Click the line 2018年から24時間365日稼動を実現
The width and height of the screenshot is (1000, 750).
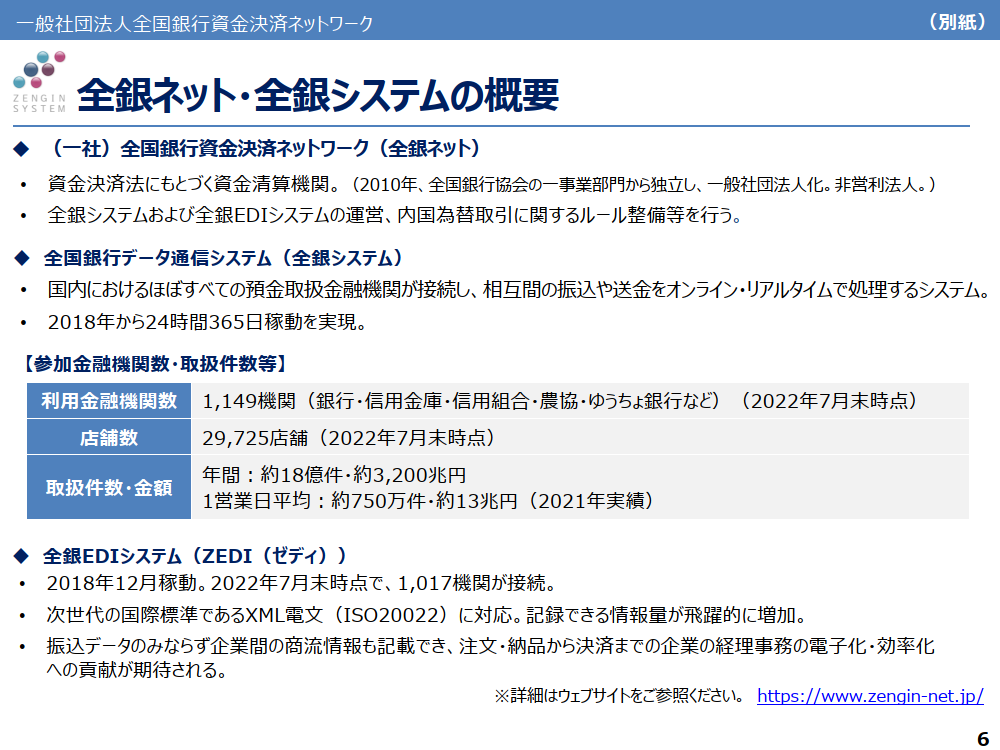[207, 321]
